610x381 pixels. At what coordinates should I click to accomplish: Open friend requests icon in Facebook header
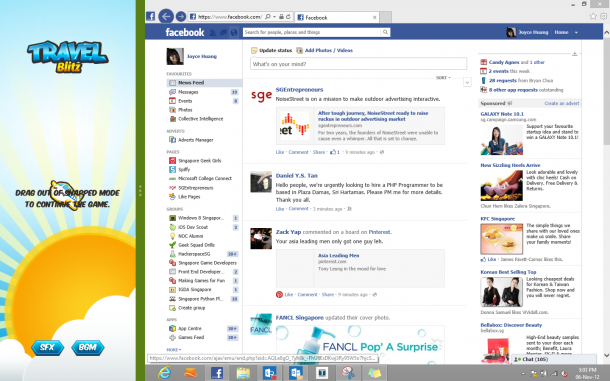[x=213, y=33]
